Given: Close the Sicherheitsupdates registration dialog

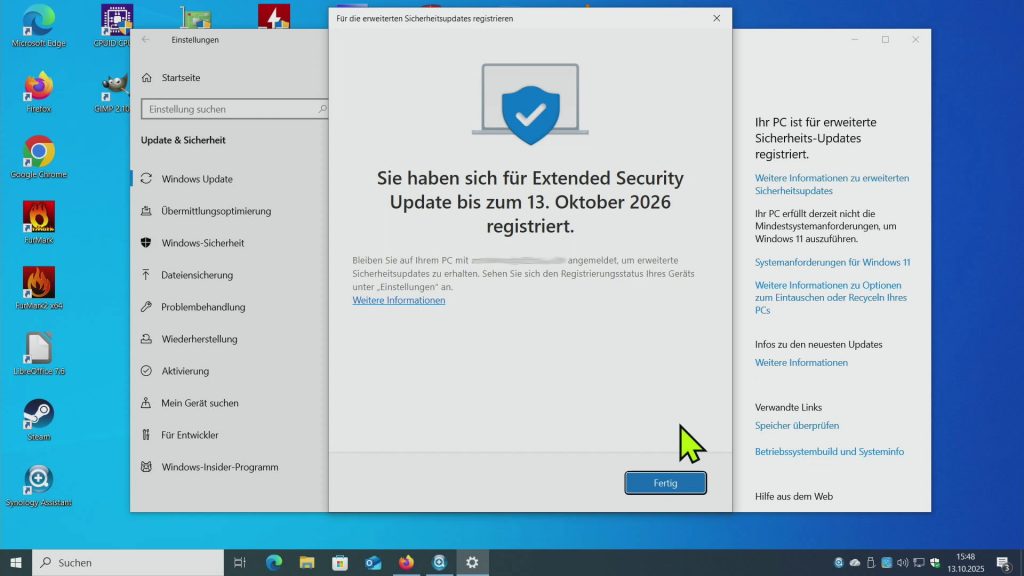Looking at the screenshot, I should point(716,18).
